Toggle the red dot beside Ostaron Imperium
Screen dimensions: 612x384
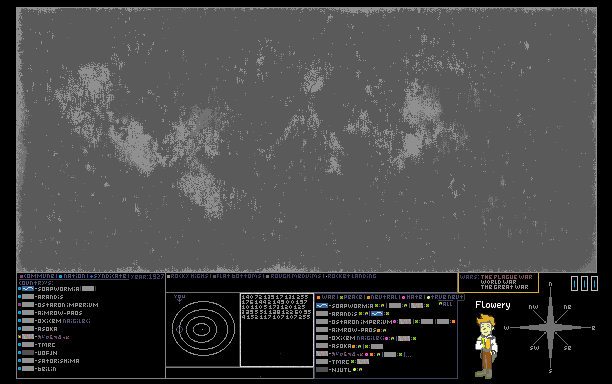tap(20, 305)
